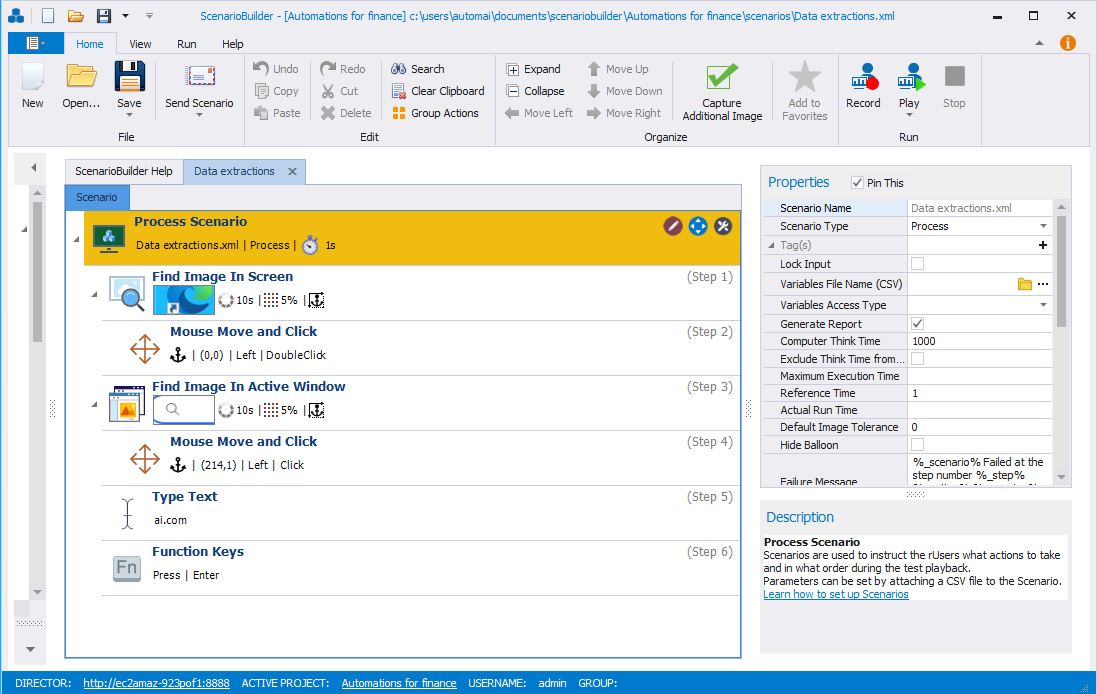Click the wrench tools icon on Process Scenario
Viewport: 1097px width, 694px height.
[x=723, y=226]
